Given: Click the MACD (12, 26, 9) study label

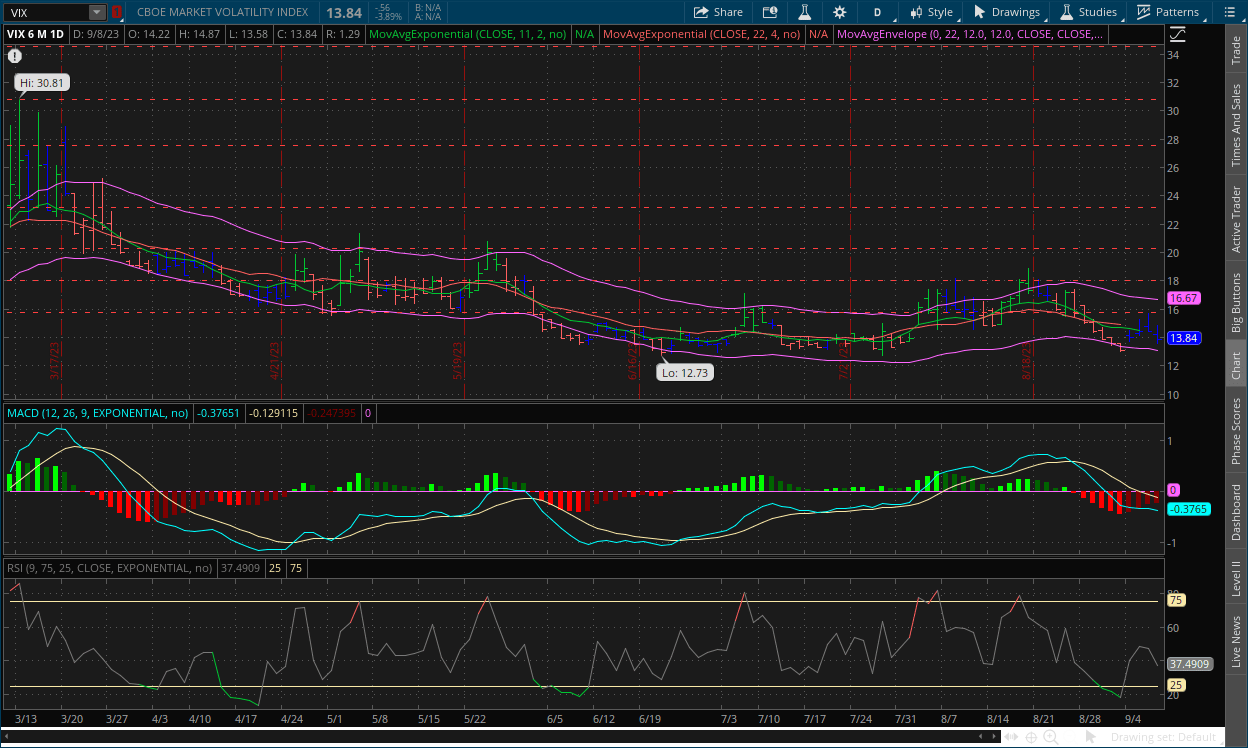Looking at the screenshot, I should coord(98,412).
